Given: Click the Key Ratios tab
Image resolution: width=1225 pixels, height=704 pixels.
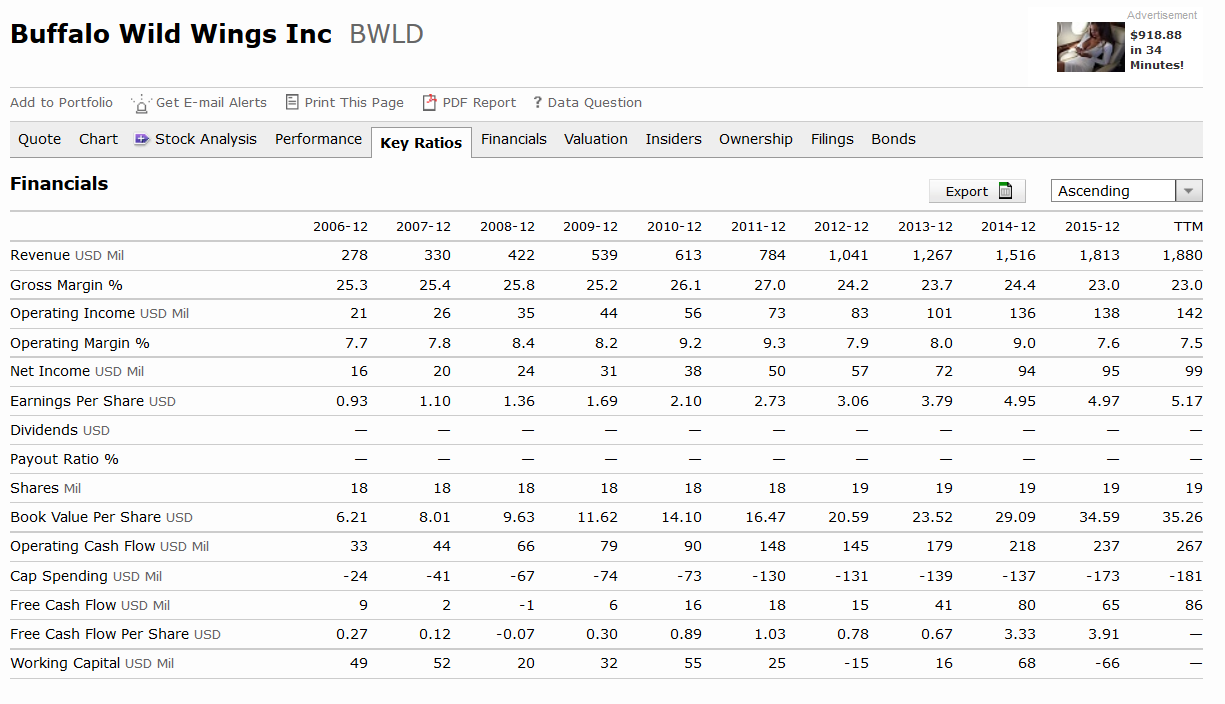Looking at the screenshot, I should 421,143.
